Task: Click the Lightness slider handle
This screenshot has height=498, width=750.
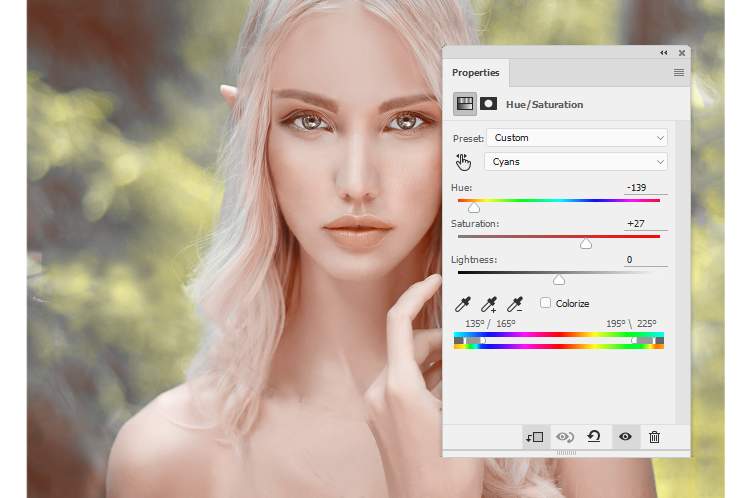Action: click(x=559, y=280)
